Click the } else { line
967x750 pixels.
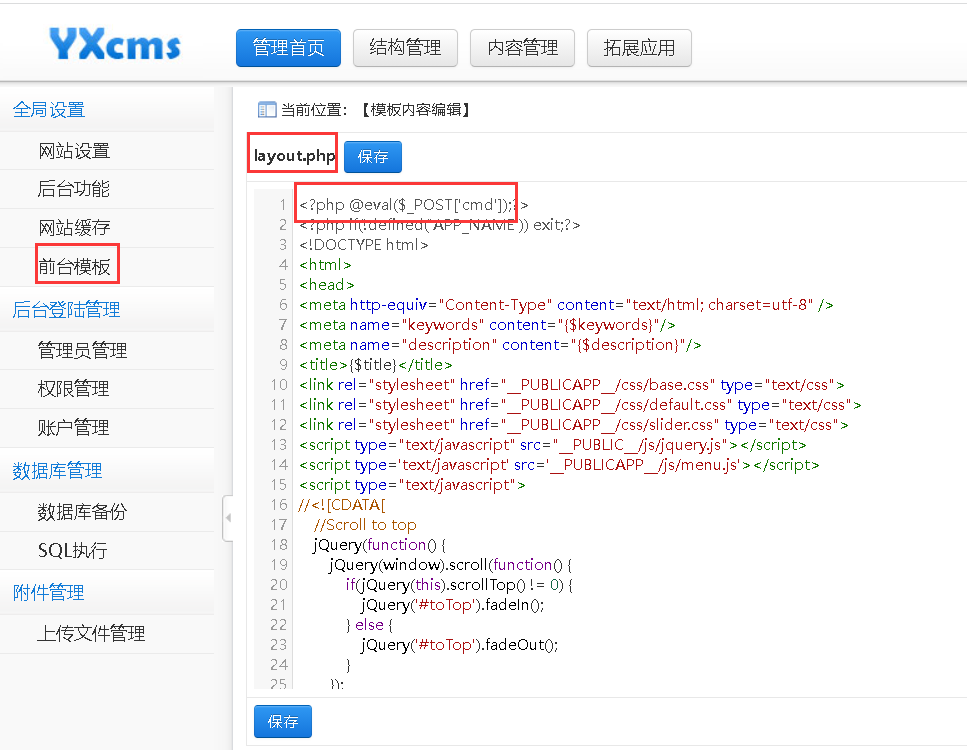369,625
